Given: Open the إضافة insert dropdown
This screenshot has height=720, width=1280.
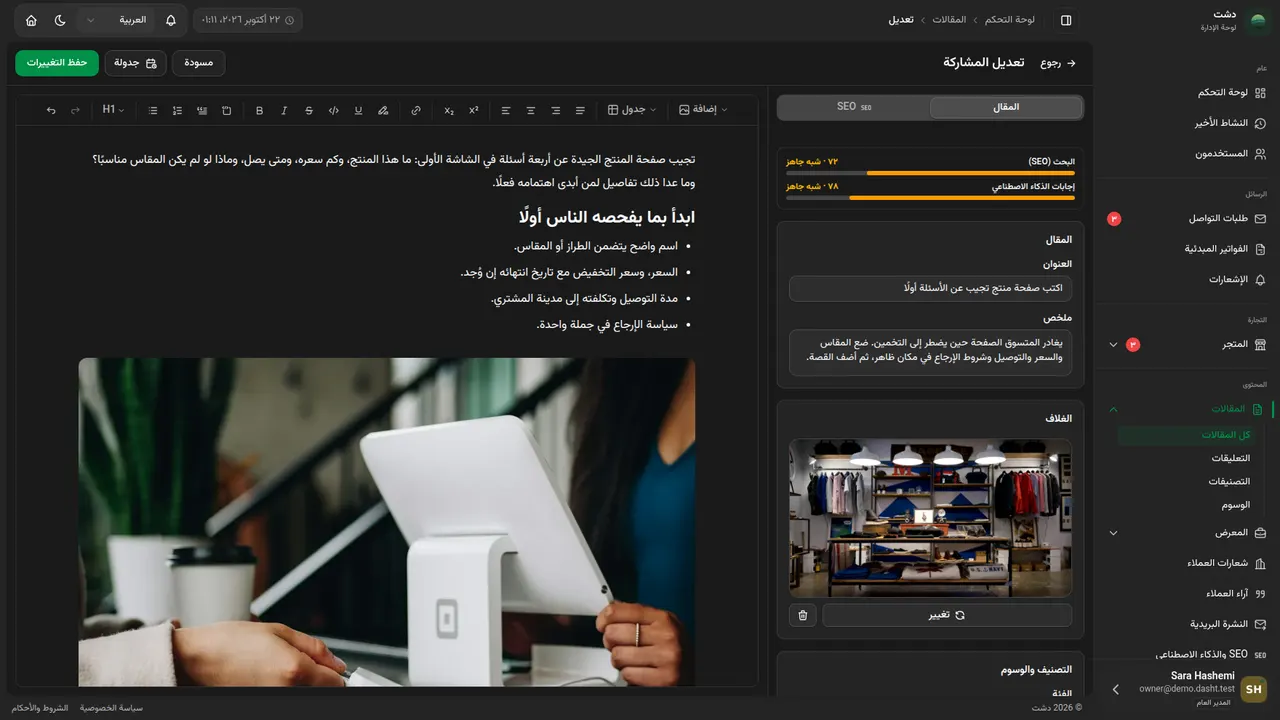Looking at the screenshot, I should click(x=703, y=110).
